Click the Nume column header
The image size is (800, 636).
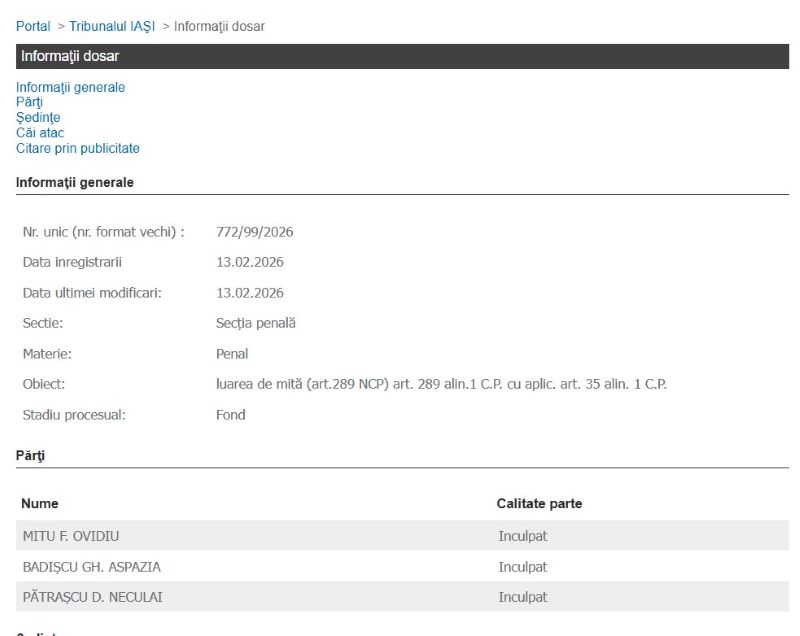[x=40, y=504]
